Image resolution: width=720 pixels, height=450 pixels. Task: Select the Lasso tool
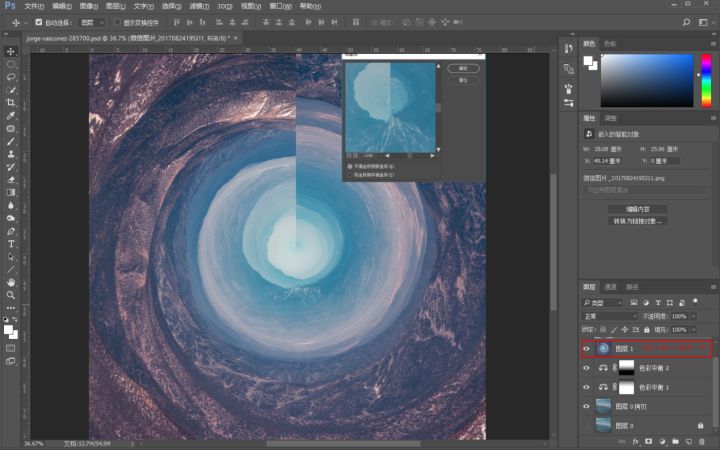click(x=11, y=77)
